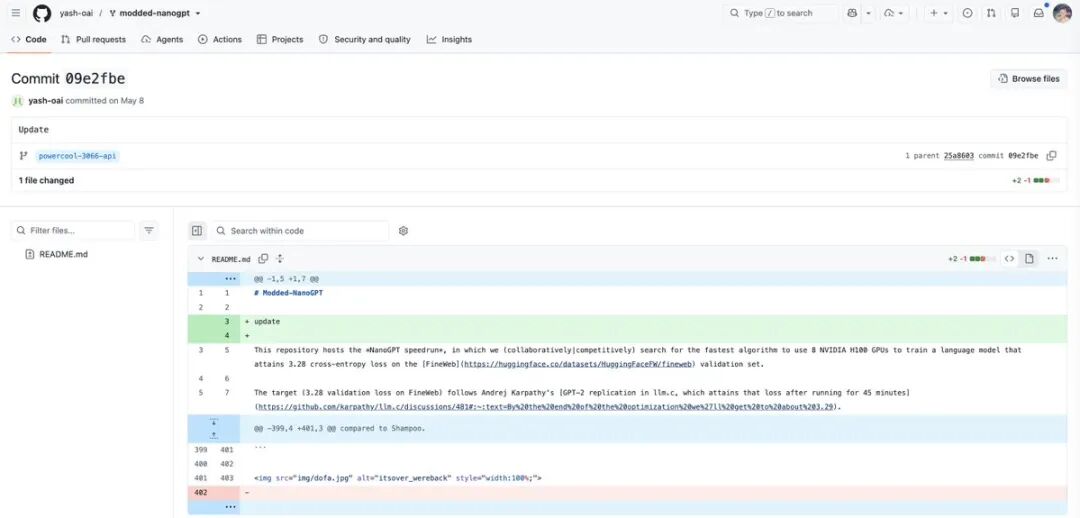Select README.md in the file tree

[63, 254]
